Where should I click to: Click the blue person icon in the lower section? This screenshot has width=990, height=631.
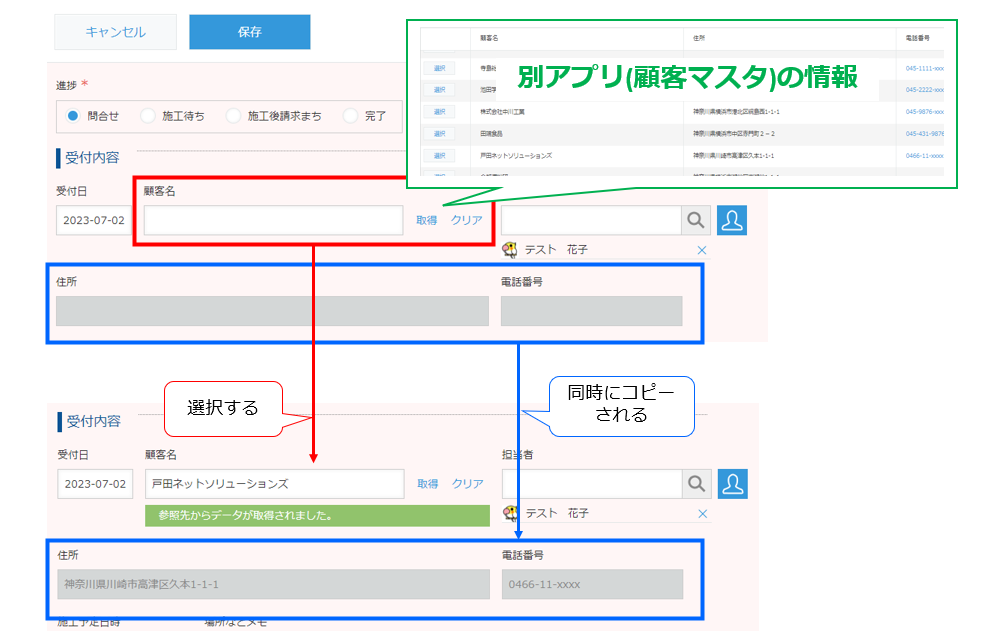click(x=731, y=484)
